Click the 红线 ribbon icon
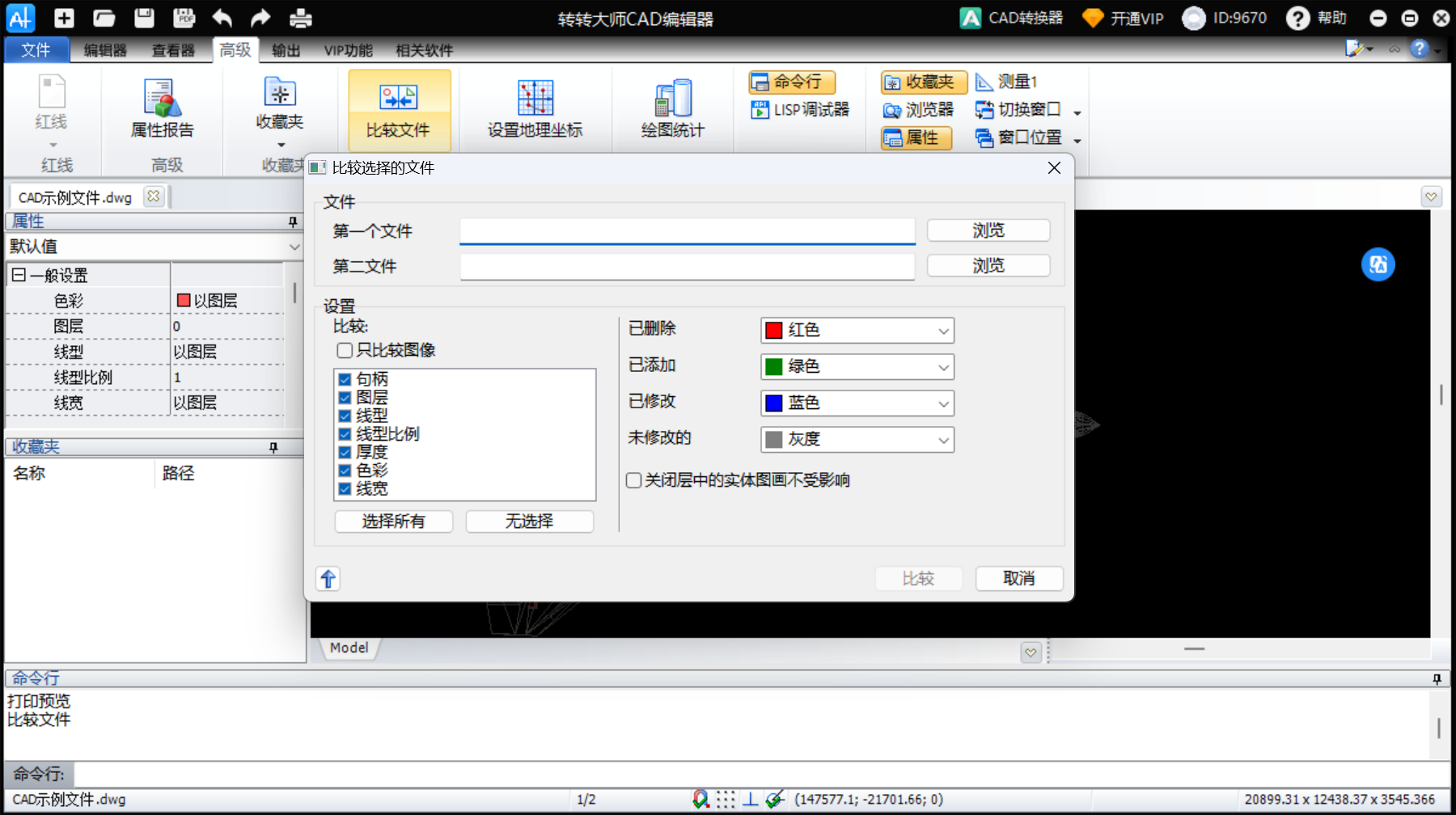The width and height of the screenshot is (1456, 815). coord(52,102)
